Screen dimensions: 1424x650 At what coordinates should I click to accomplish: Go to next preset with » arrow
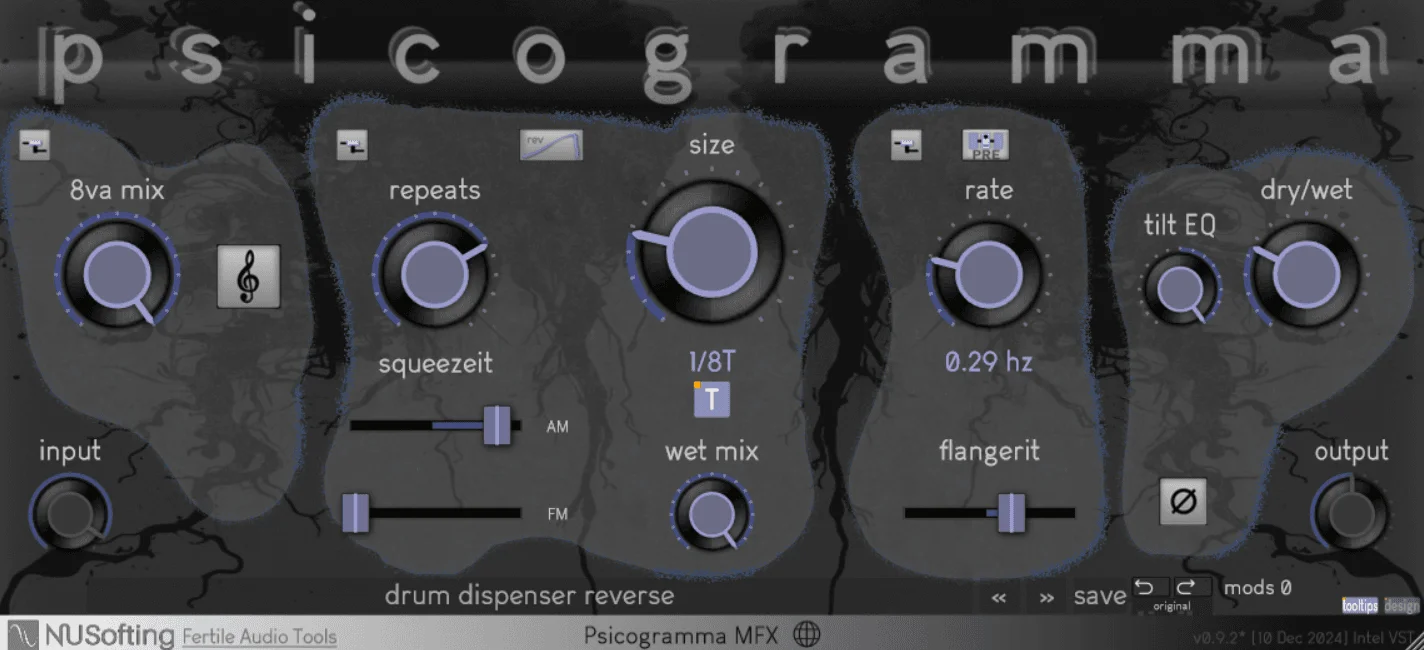point(1046,597)
